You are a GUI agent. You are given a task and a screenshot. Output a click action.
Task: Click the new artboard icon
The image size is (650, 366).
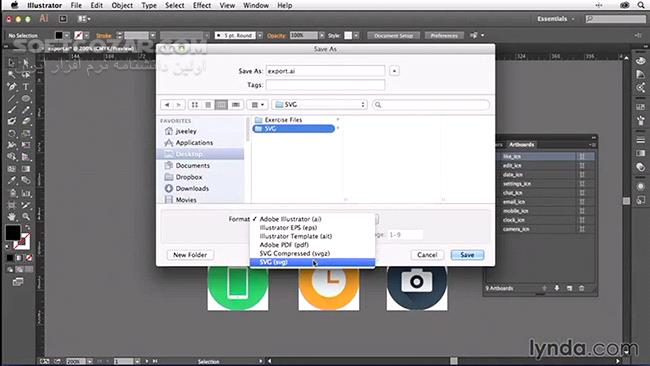click(x=569, y=288)
